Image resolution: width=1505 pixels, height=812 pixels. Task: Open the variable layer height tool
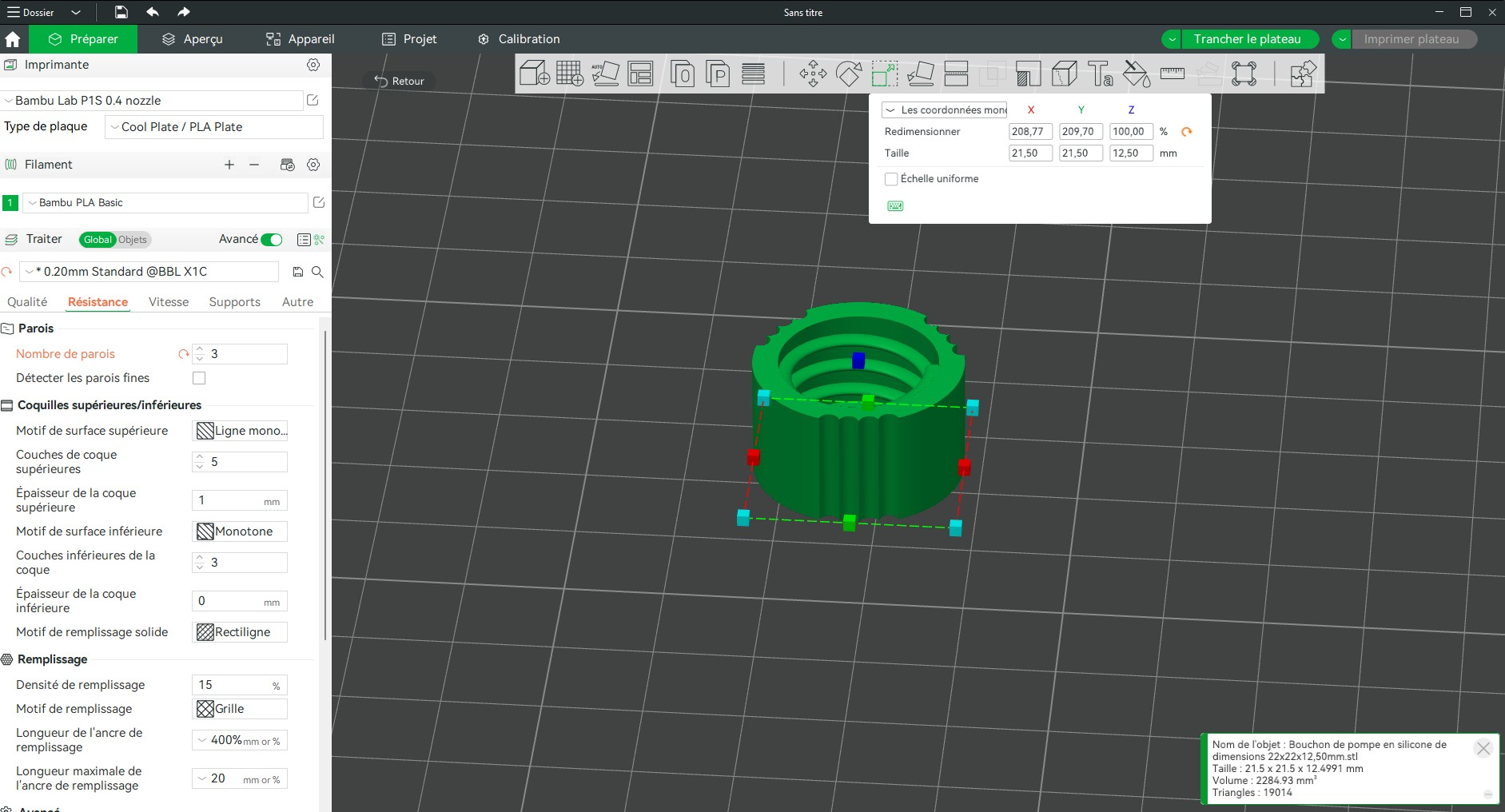click(753, 74)
